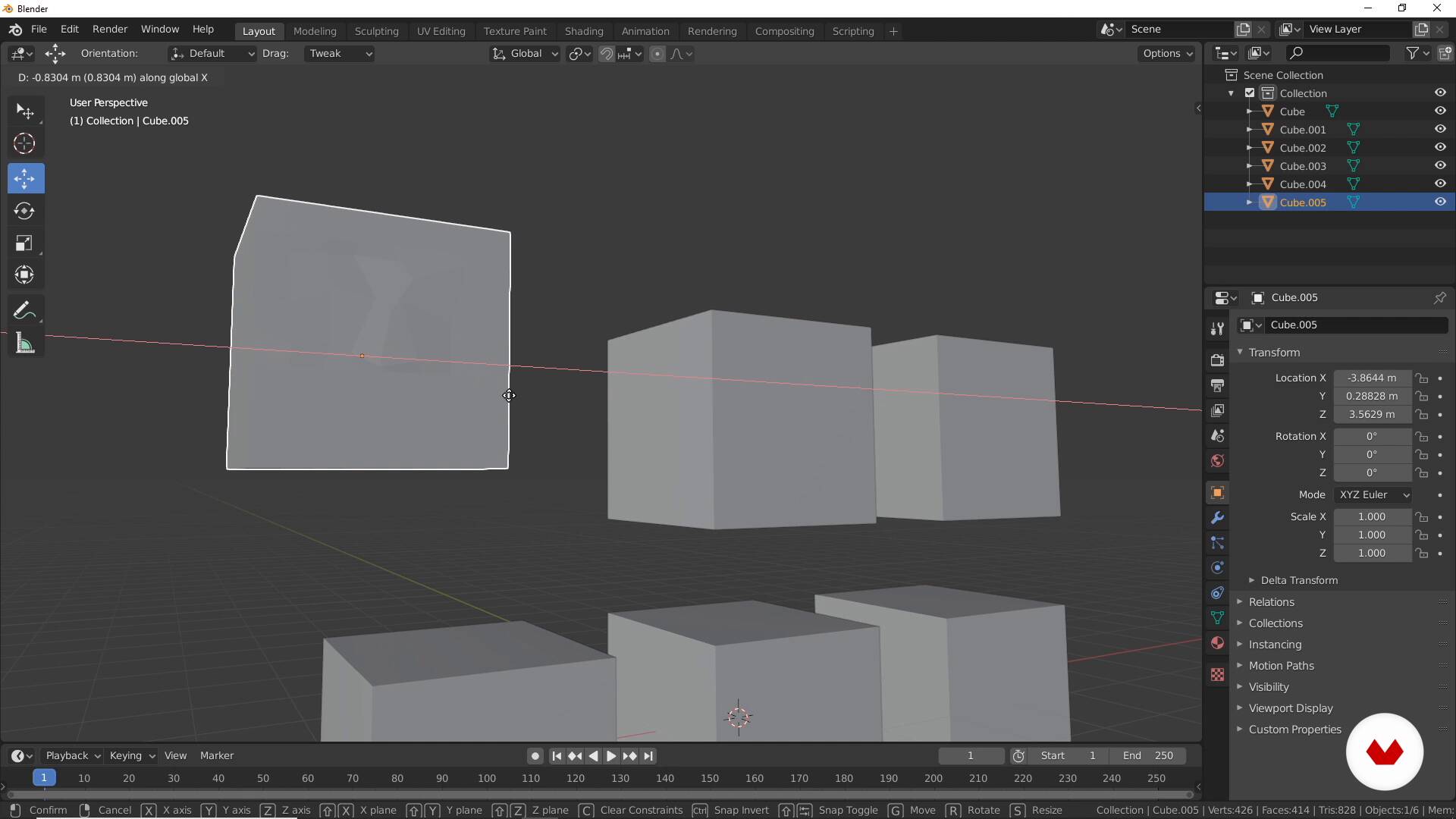Screen dimensions: 1456x819
Task: Open the Material properties tab
Action: tap(1217, 643)
